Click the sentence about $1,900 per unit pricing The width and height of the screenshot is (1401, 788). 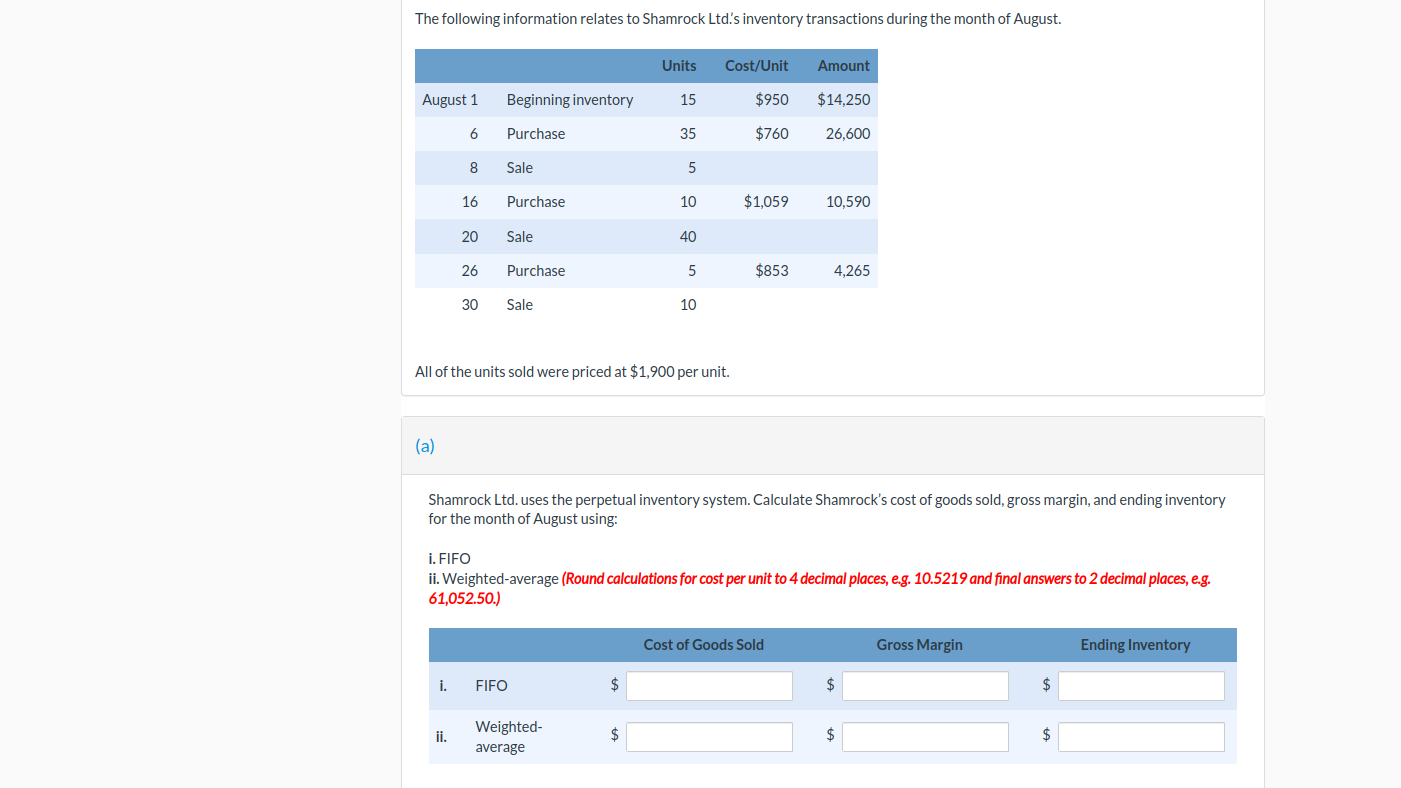click(x=572, y=372)
